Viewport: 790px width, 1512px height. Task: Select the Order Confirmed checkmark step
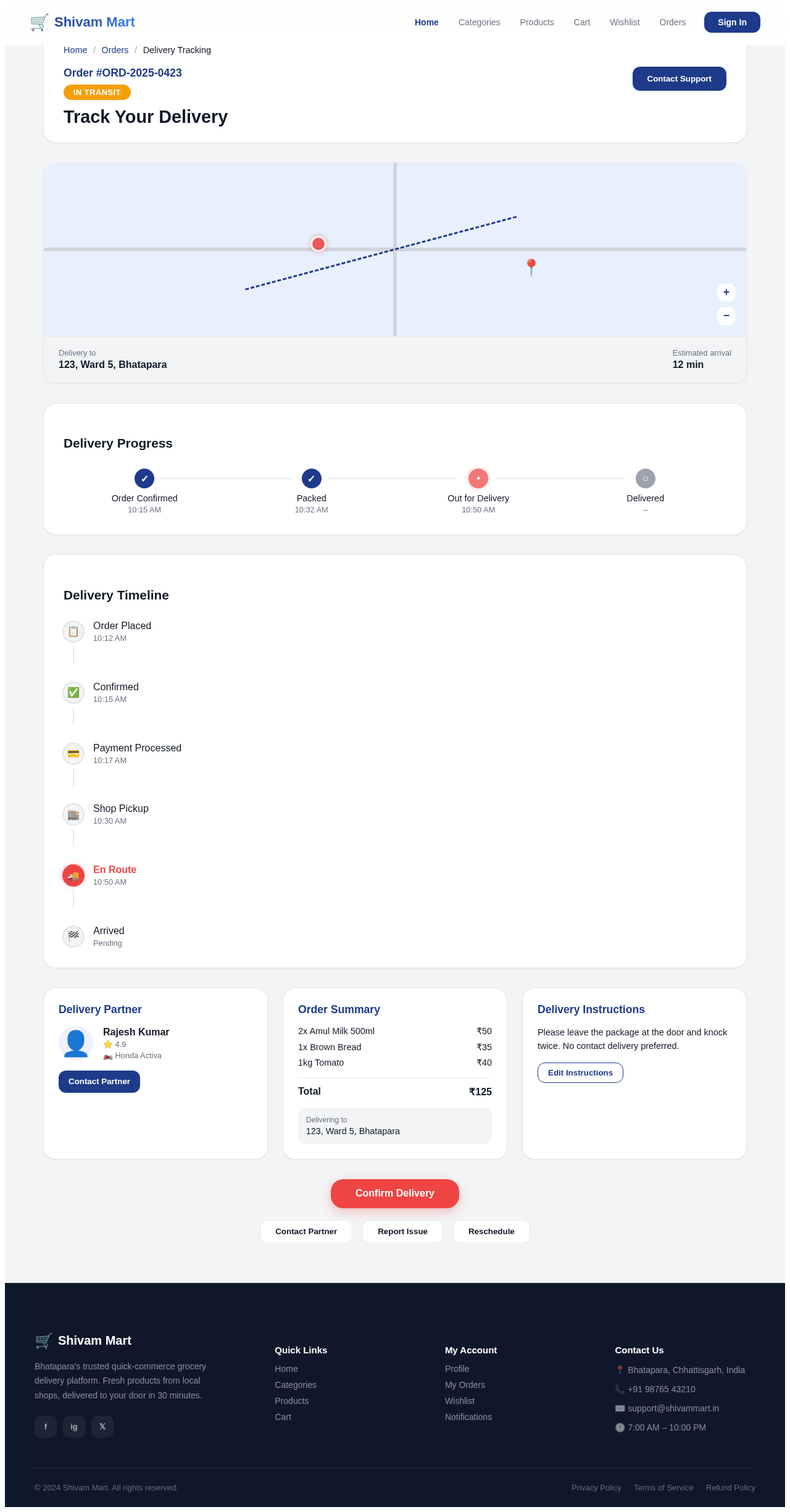144,478
